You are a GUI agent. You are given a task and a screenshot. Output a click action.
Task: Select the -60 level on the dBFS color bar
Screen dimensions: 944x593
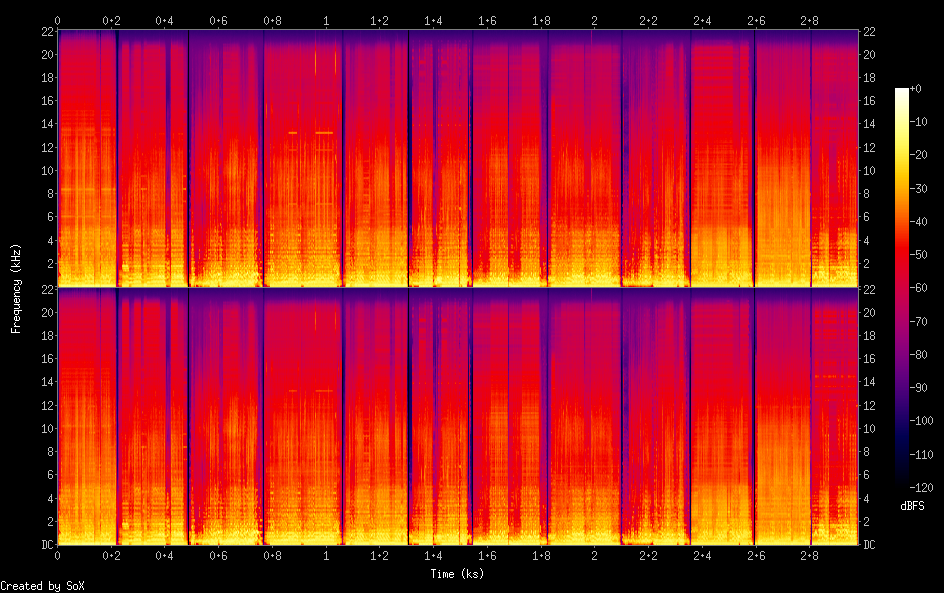[x=902, y=288]
